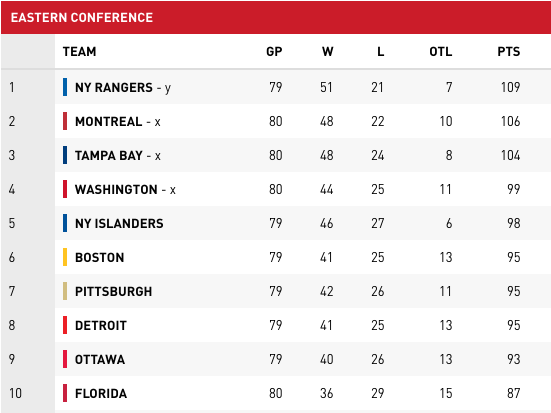Screen dimensions: 551x413
Task: Click the L column header
Action: click(381, 52)
